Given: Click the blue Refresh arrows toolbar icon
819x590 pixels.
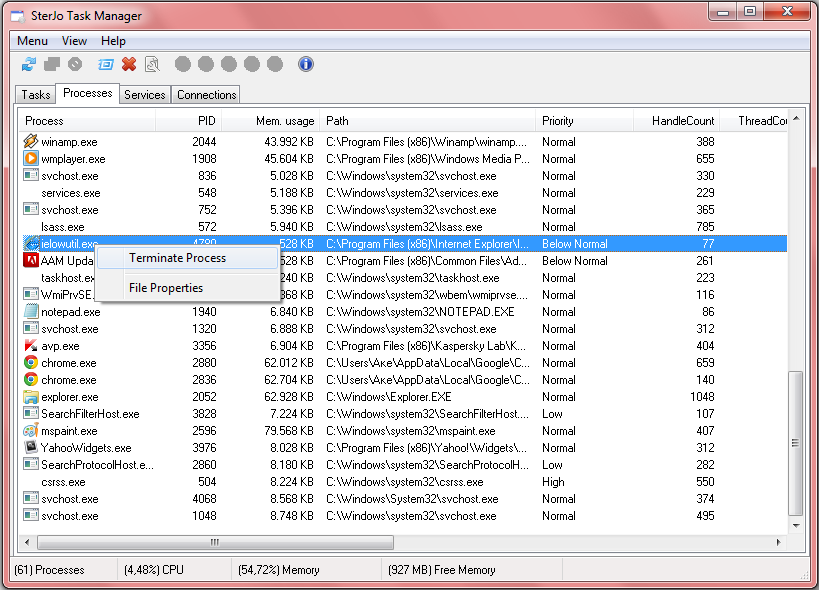Looking at the screenshot, I should pyautogui.click(x=29, y=64).
